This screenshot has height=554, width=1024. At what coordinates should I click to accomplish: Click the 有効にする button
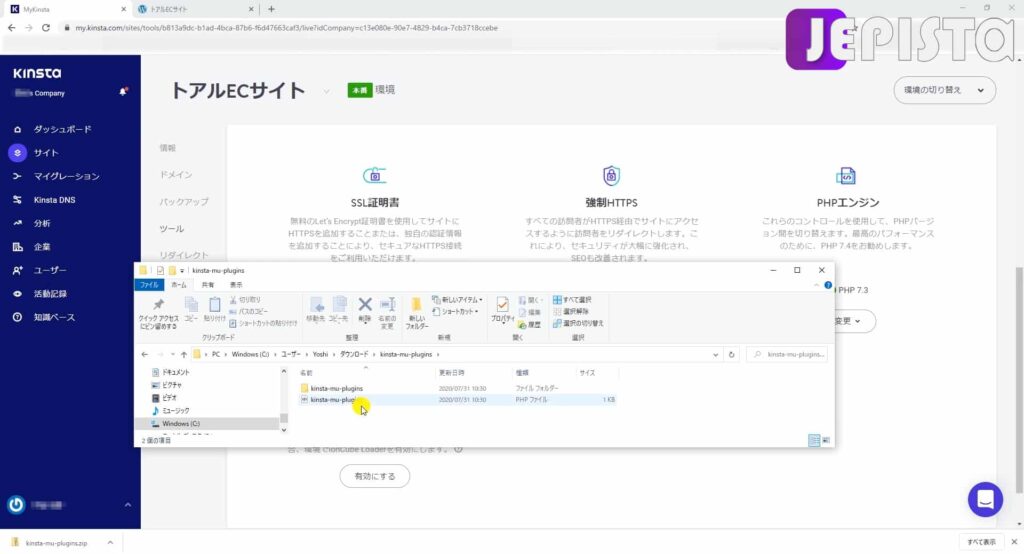[x=375, y=476]
